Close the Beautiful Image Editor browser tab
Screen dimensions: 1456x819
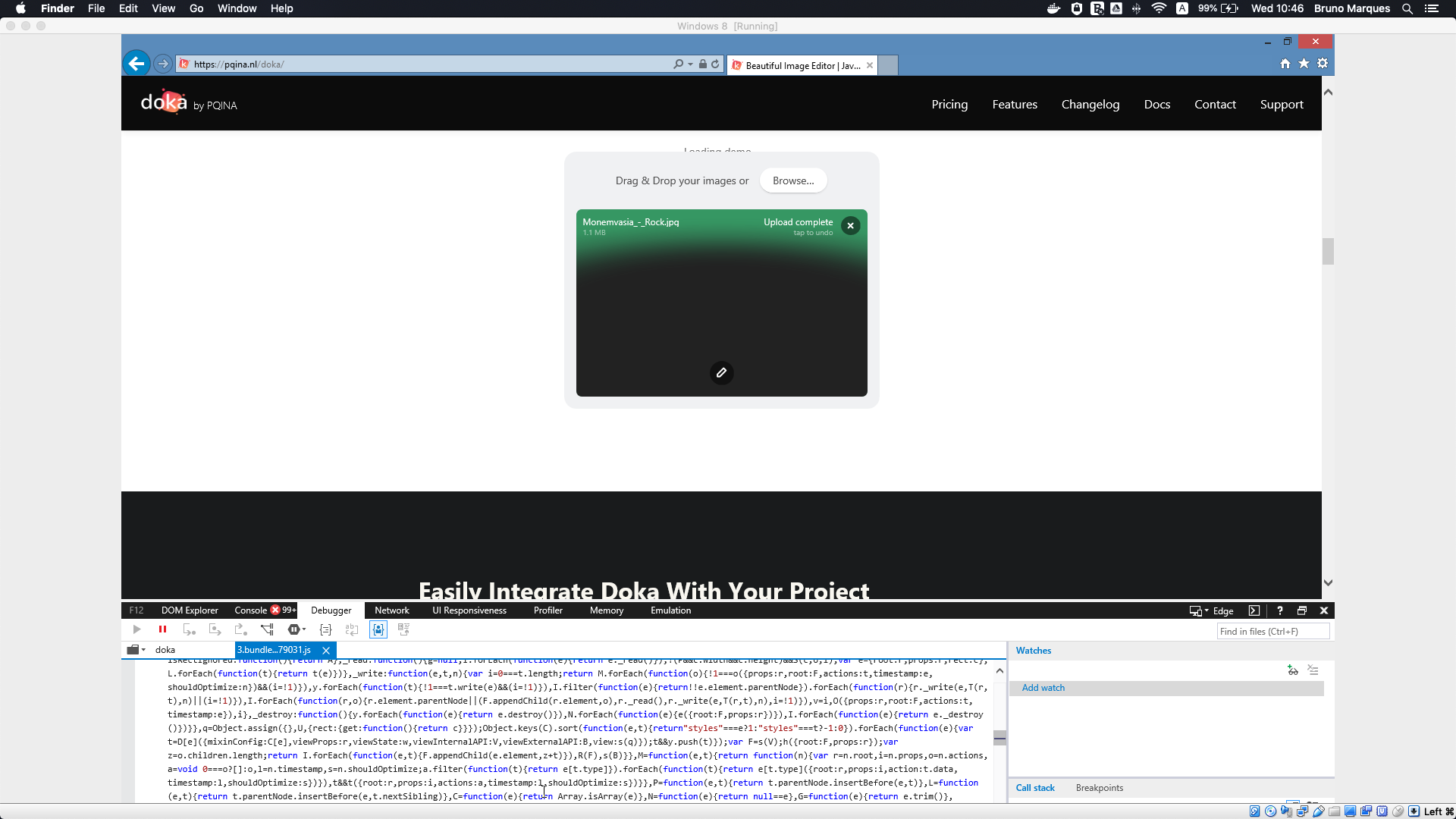870,65
